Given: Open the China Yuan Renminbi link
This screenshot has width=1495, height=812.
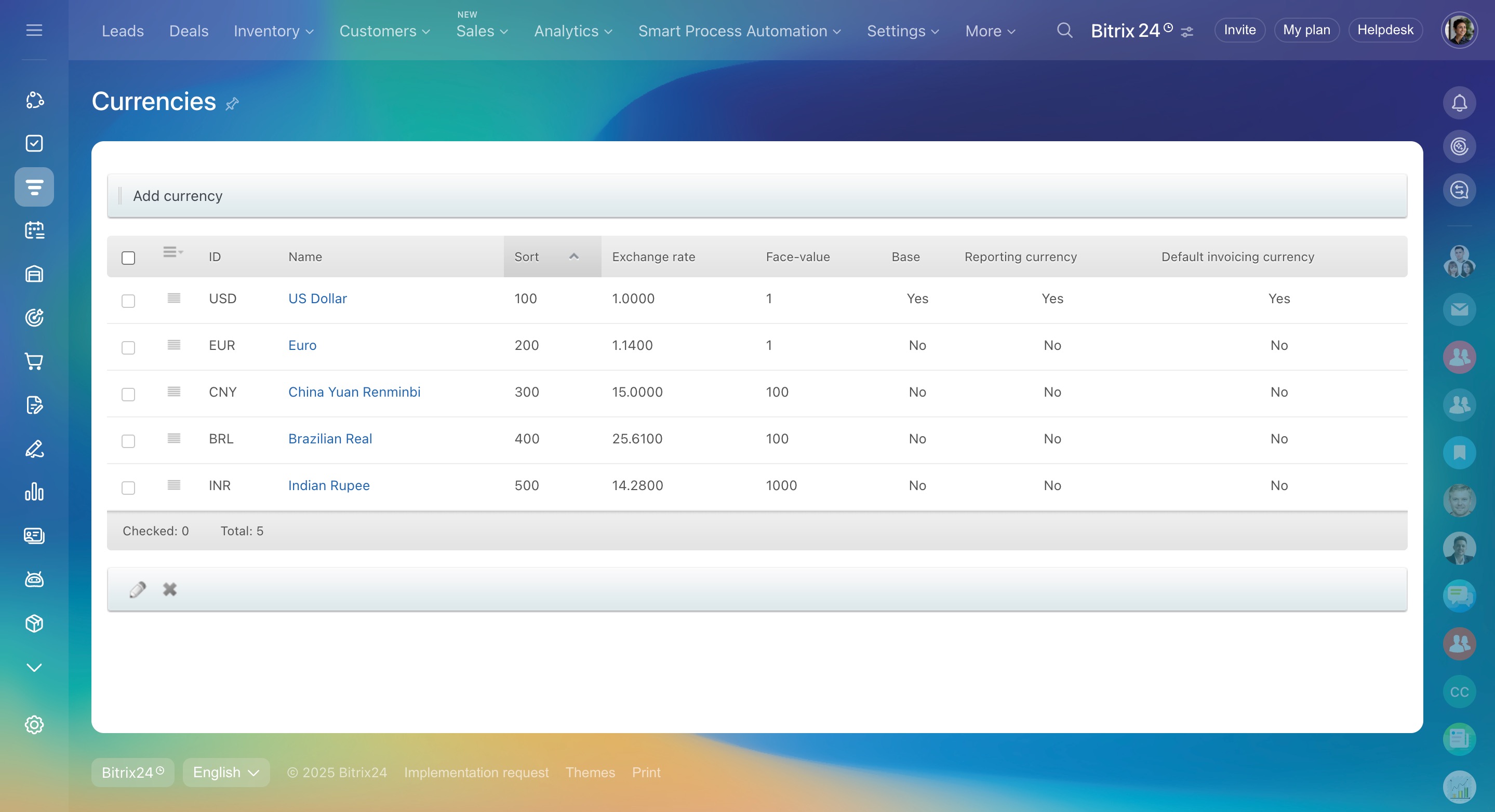Looking at the screenshot, I should [x=354, y=392].
